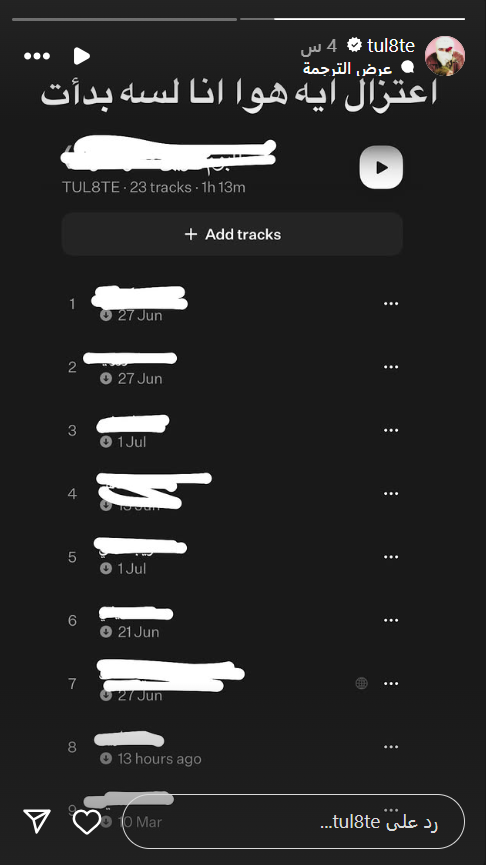The height and width of the screenshot is (865, 486).
Task: Click the reply to tul8te message field
Action: [293, 821]
